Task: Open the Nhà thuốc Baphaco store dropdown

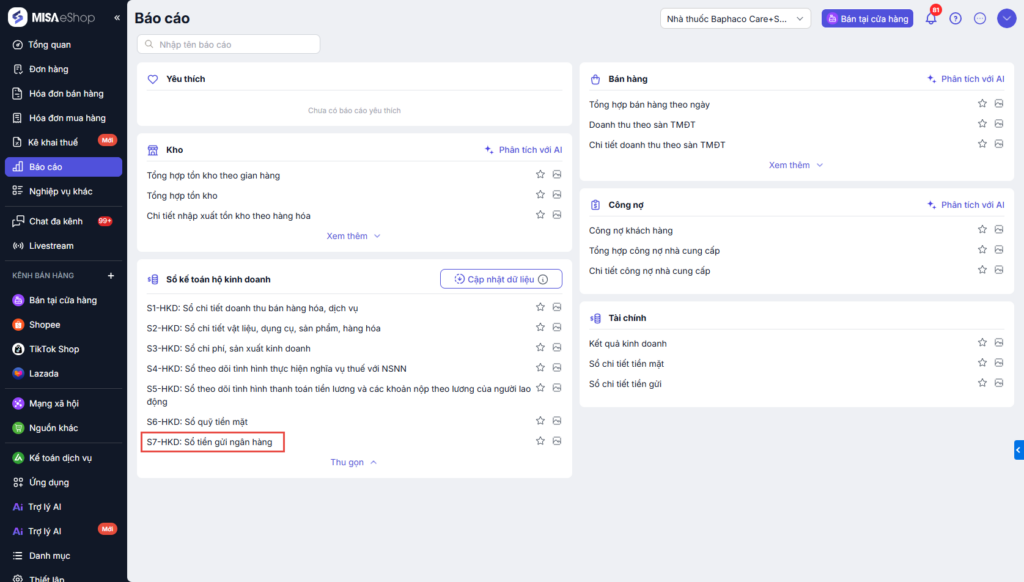Action: (x=734, y=18)
